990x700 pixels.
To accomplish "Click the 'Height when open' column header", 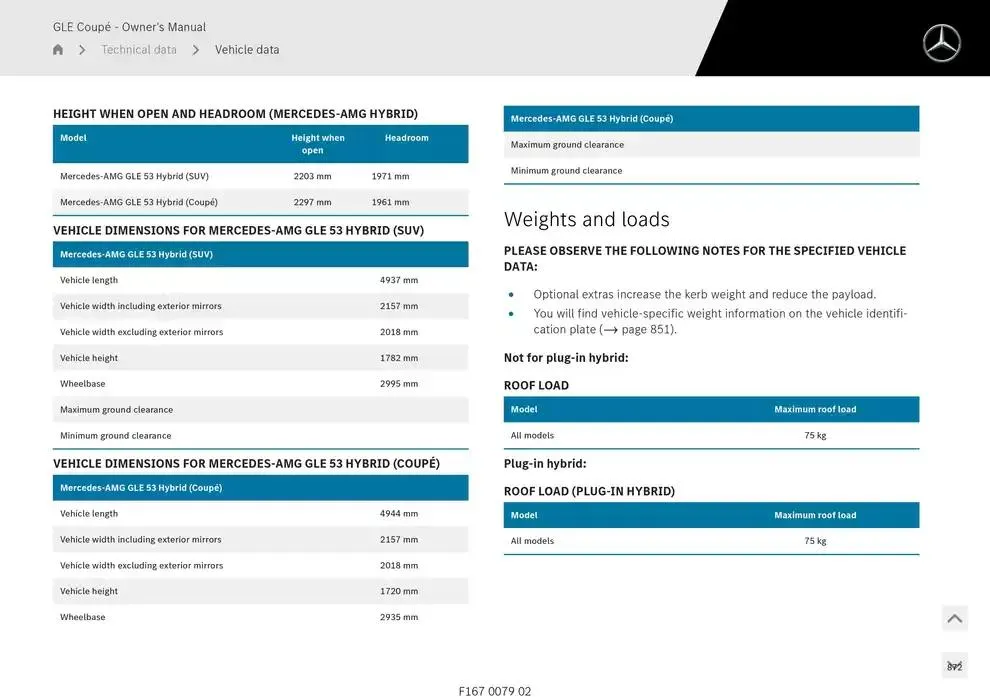I will pos(318,144).
